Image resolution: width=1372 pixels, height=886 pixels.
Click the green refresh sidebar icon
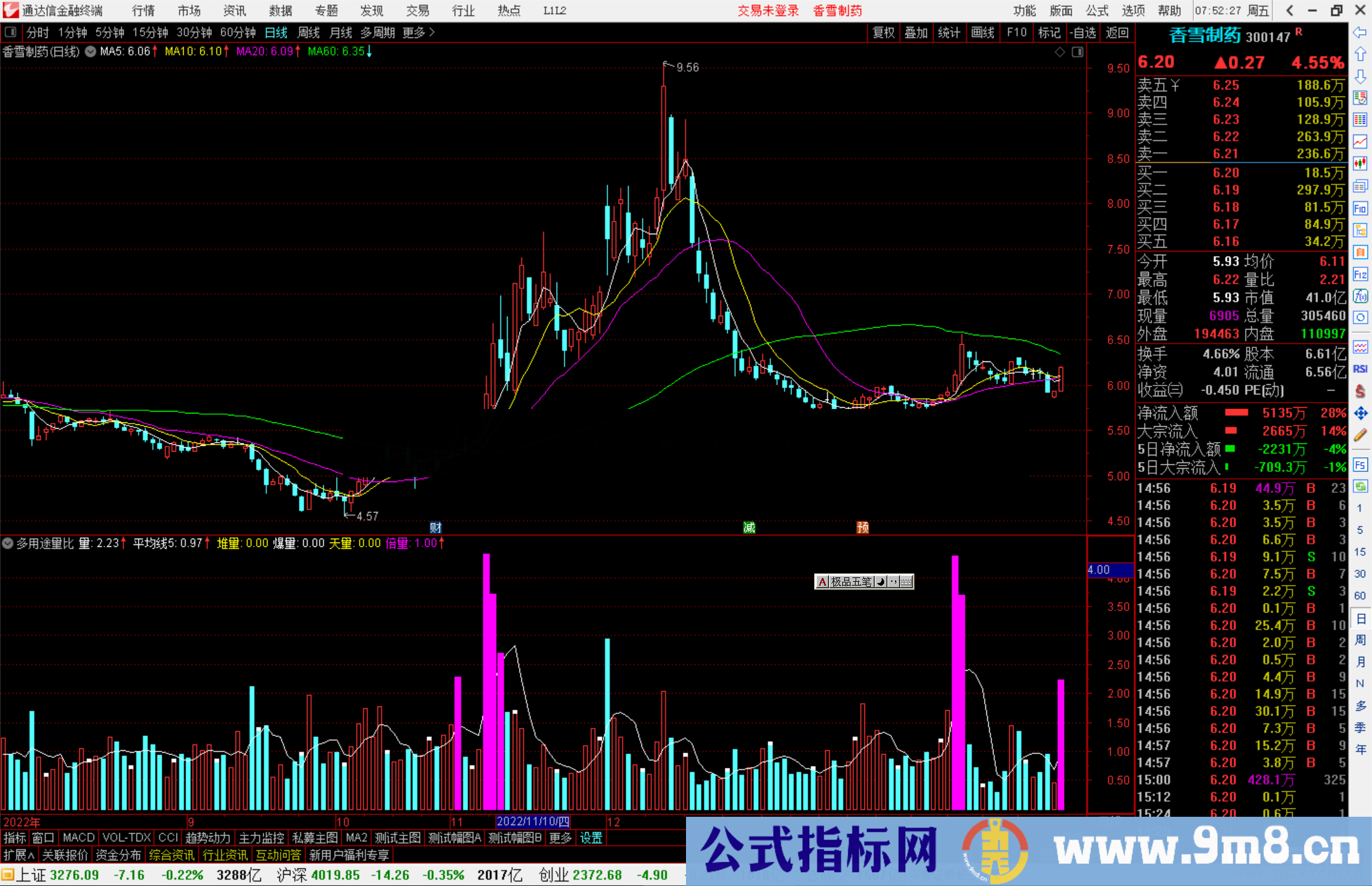1360,487
